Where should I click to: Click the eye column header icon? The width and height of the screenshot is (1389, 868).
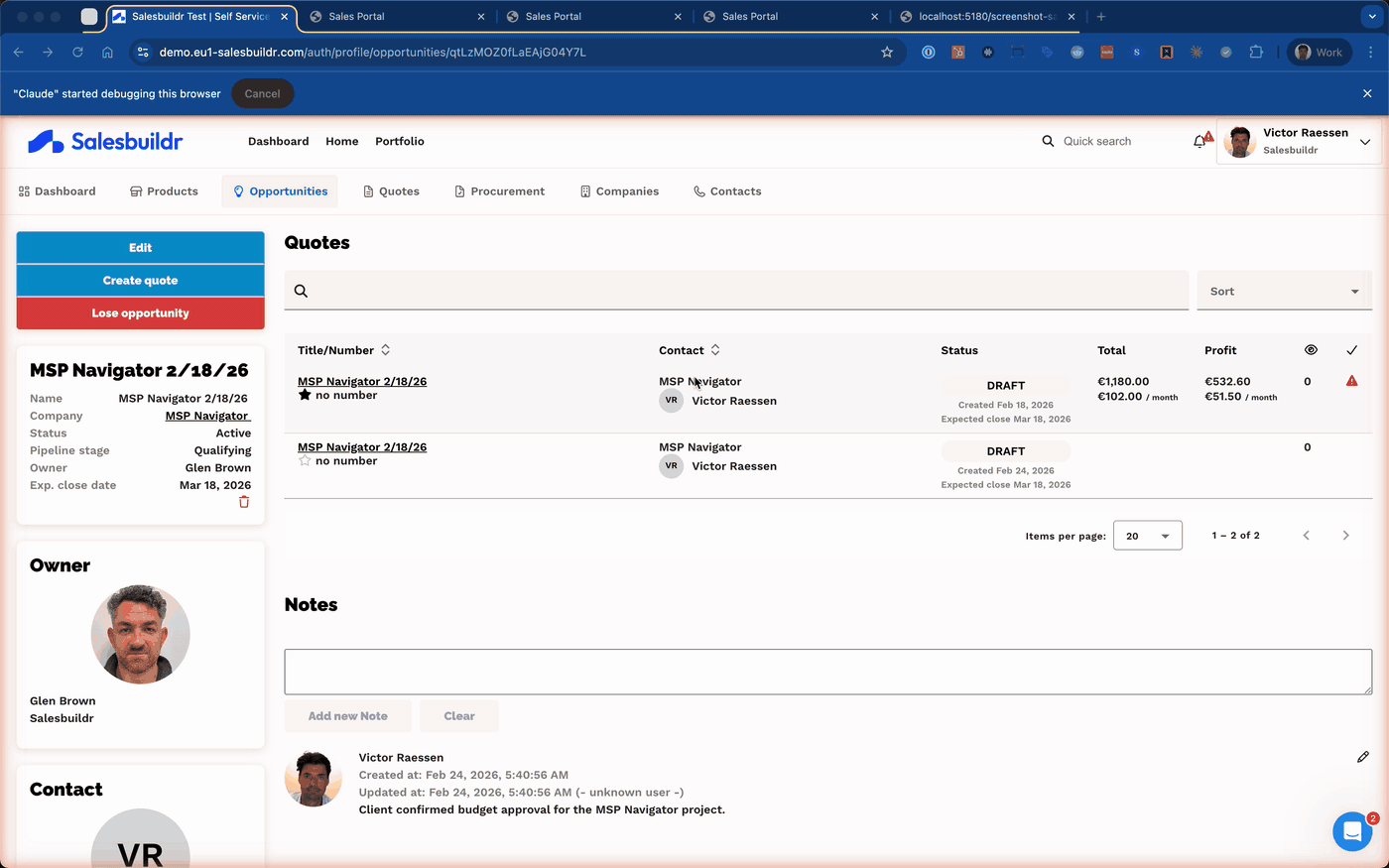pyautogui.click(x=1311, y=350)
